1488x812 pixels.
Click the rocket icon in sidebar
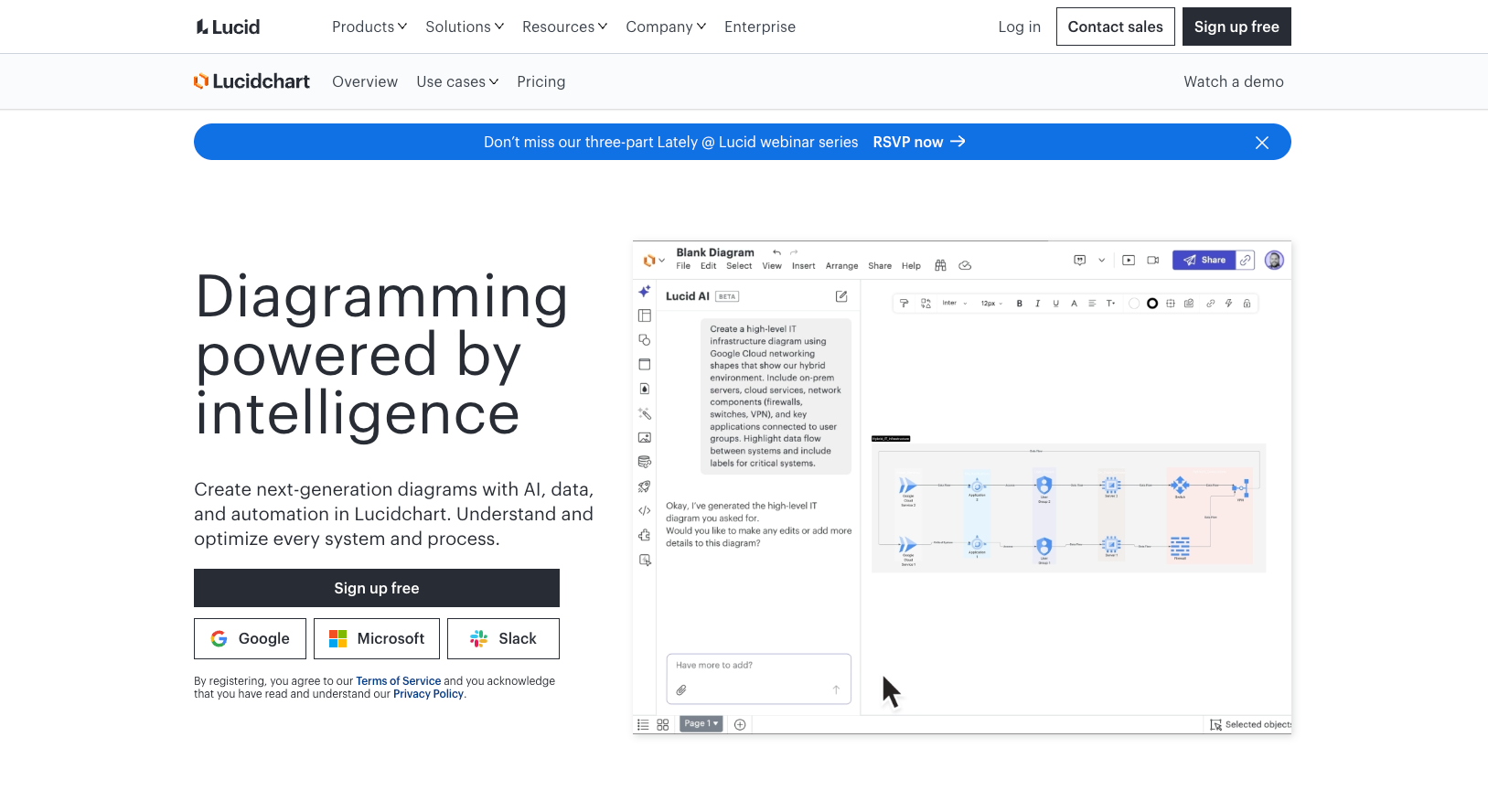(644, 486)
